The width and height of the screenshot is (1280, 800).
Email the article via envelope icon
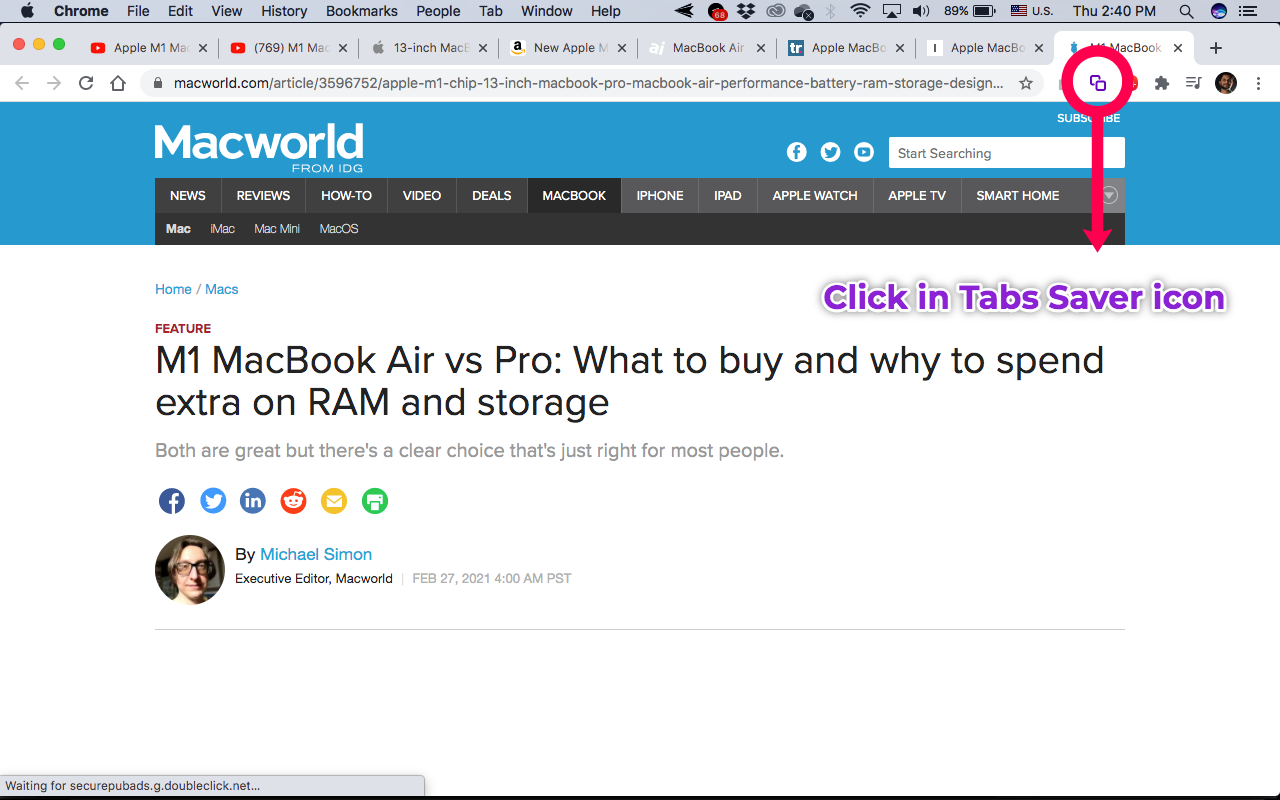click(x=334, y=501)
